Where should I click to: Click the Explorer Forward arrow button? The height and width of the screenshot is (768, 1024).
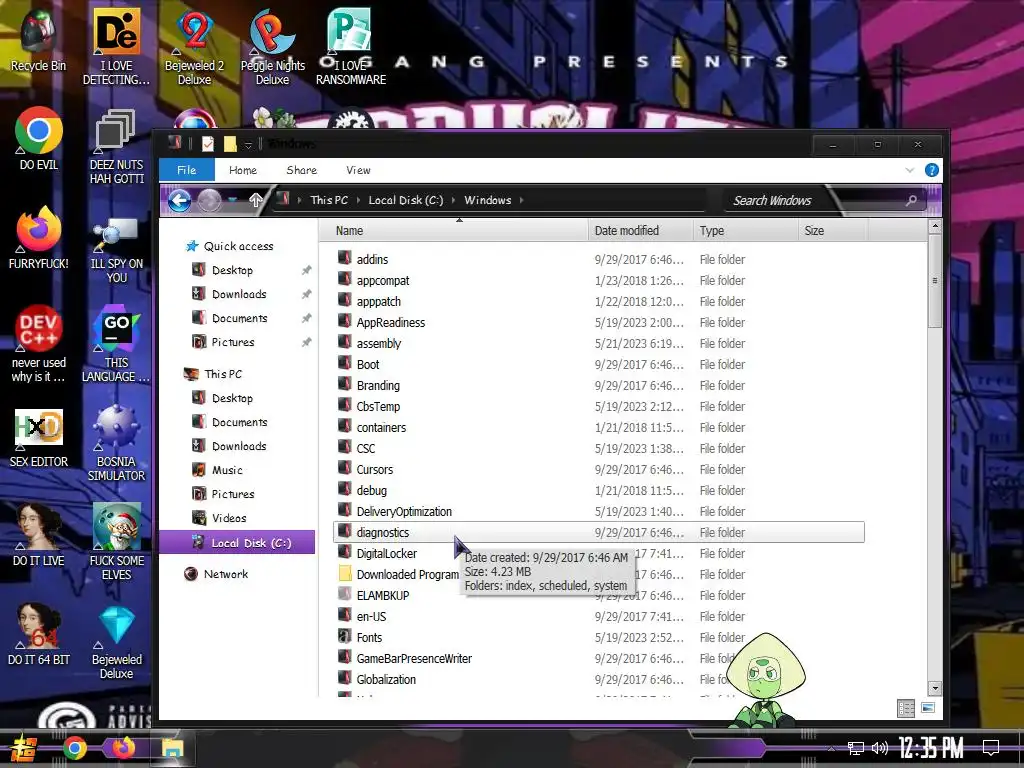(209, 200)
